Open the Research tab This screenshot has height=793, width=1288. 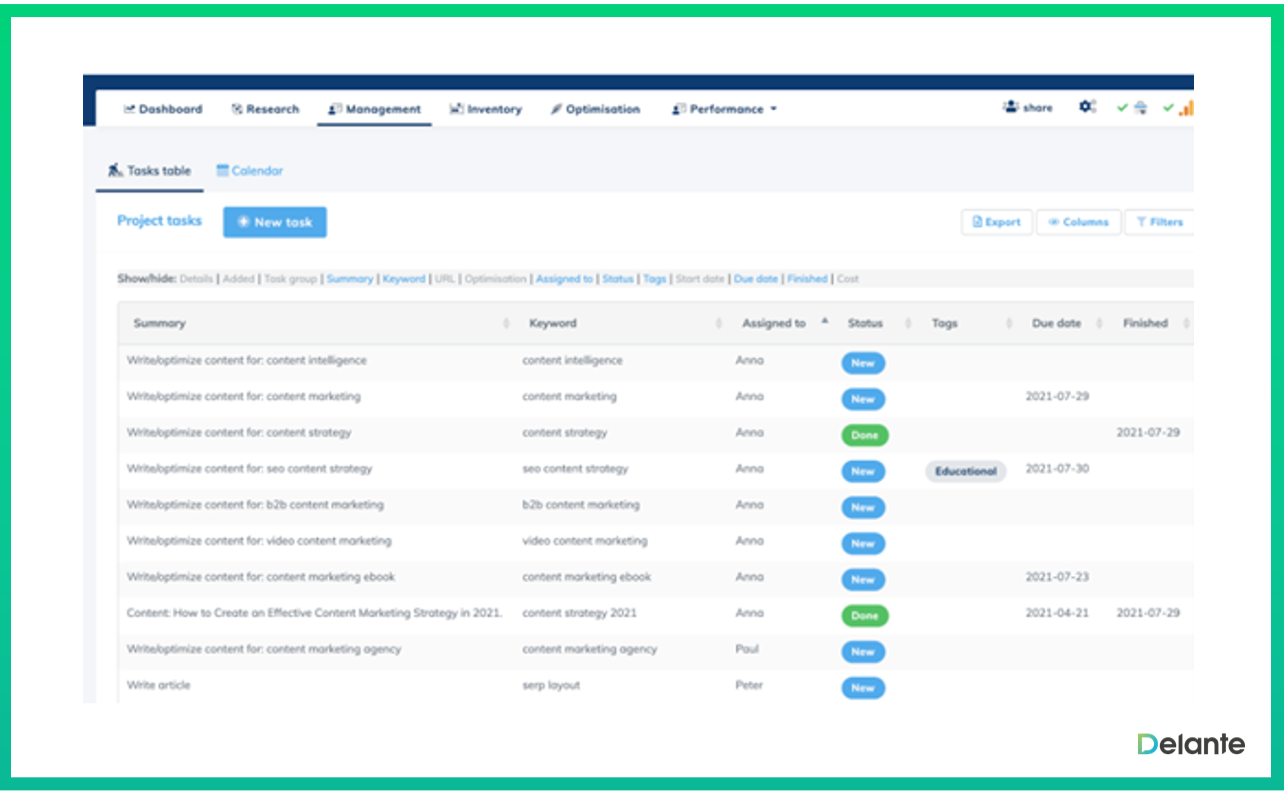pyautogui.click(x=265, y=109)
